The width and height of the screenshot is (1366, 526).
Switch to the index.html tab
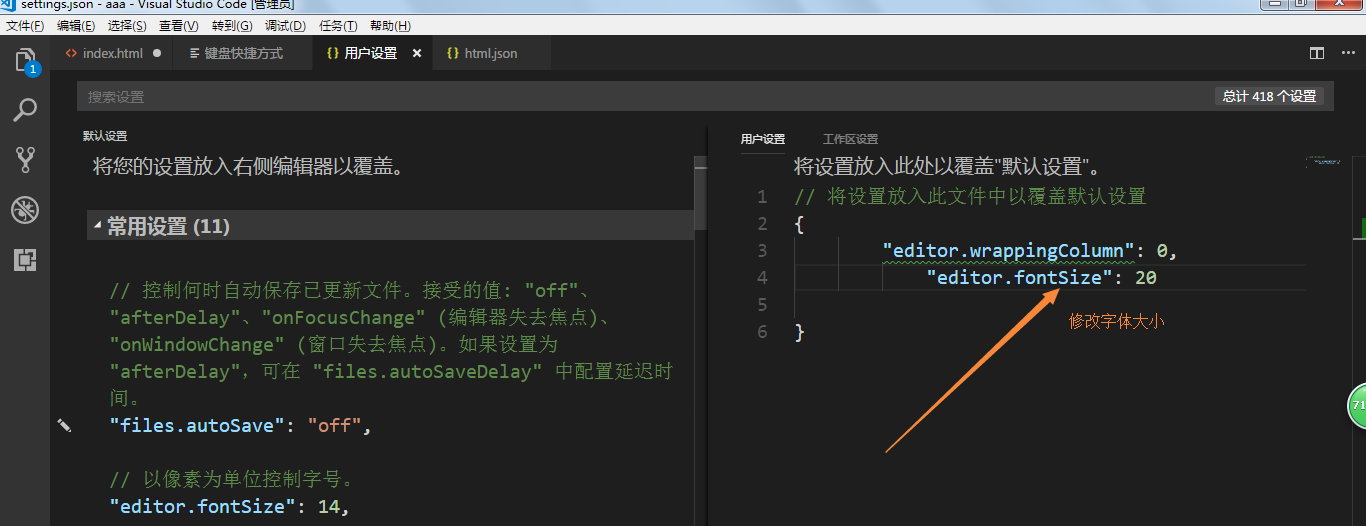(112, 53)
